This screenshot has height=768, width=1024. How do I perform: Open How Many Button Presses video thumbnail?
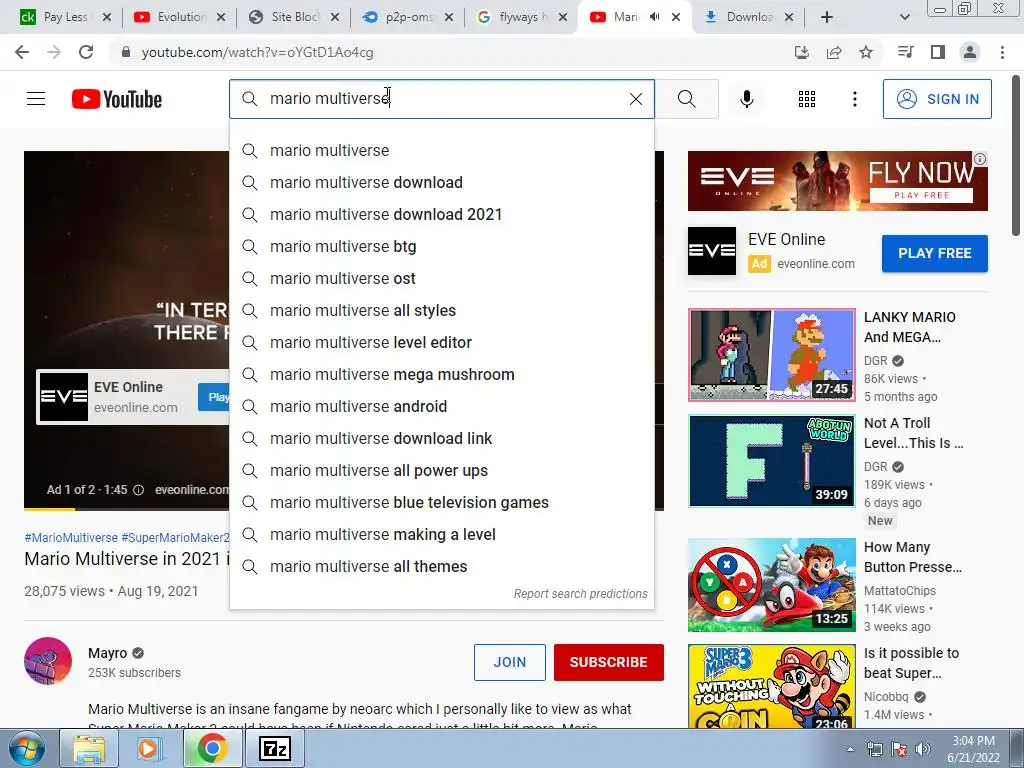(x=771, y=584)
